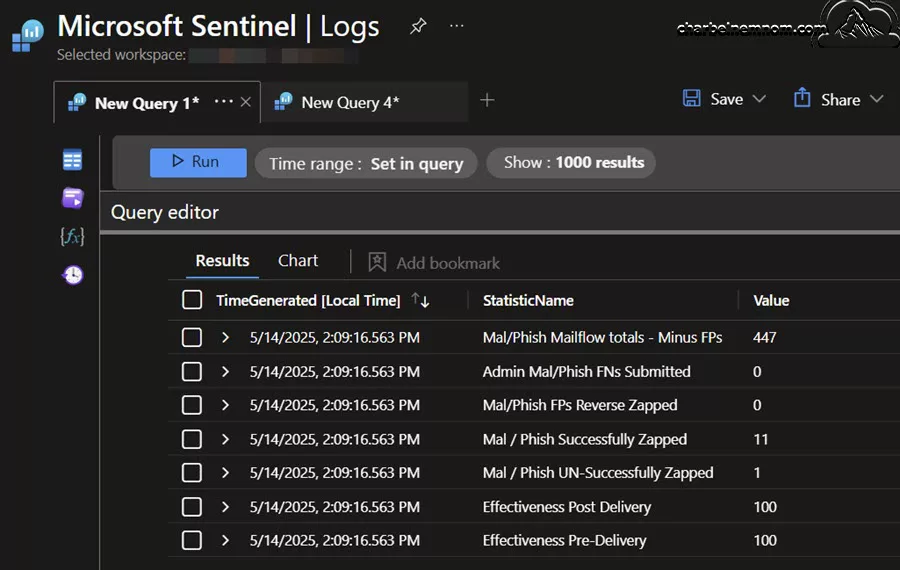900x570 pixels.
Task: Change Time range Set in query
Action: [x=366, y=164]
